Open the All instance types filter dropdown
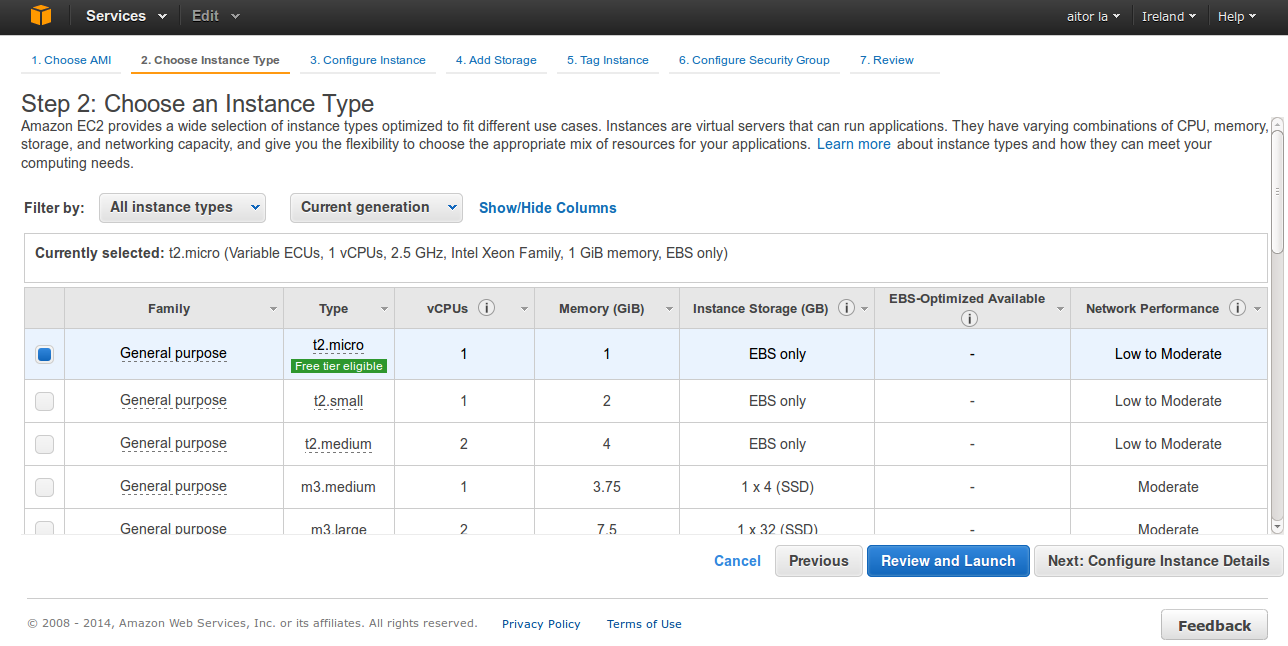 click(182, 207)
